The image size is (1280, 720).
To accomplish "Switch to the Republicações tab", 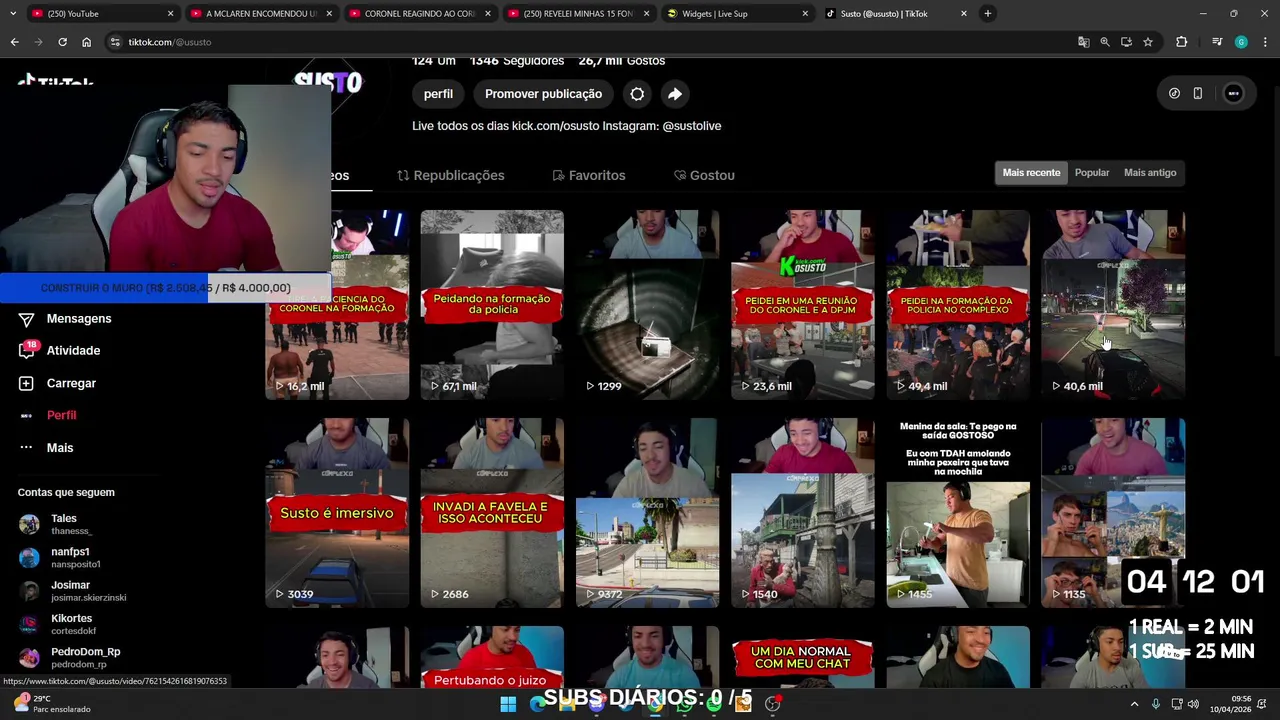I will coord(451,175).
